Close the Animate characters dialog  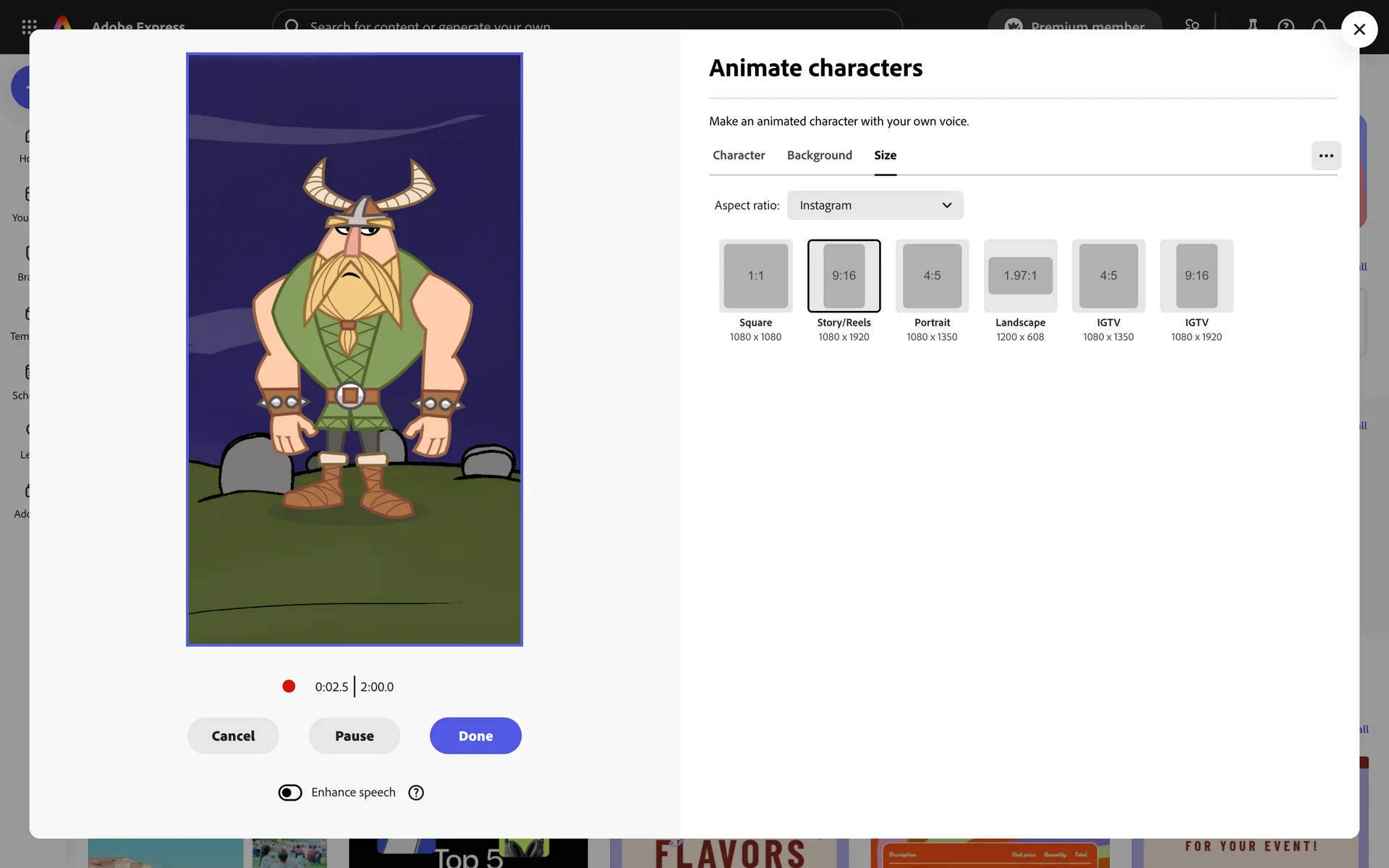pos(1359,30)
